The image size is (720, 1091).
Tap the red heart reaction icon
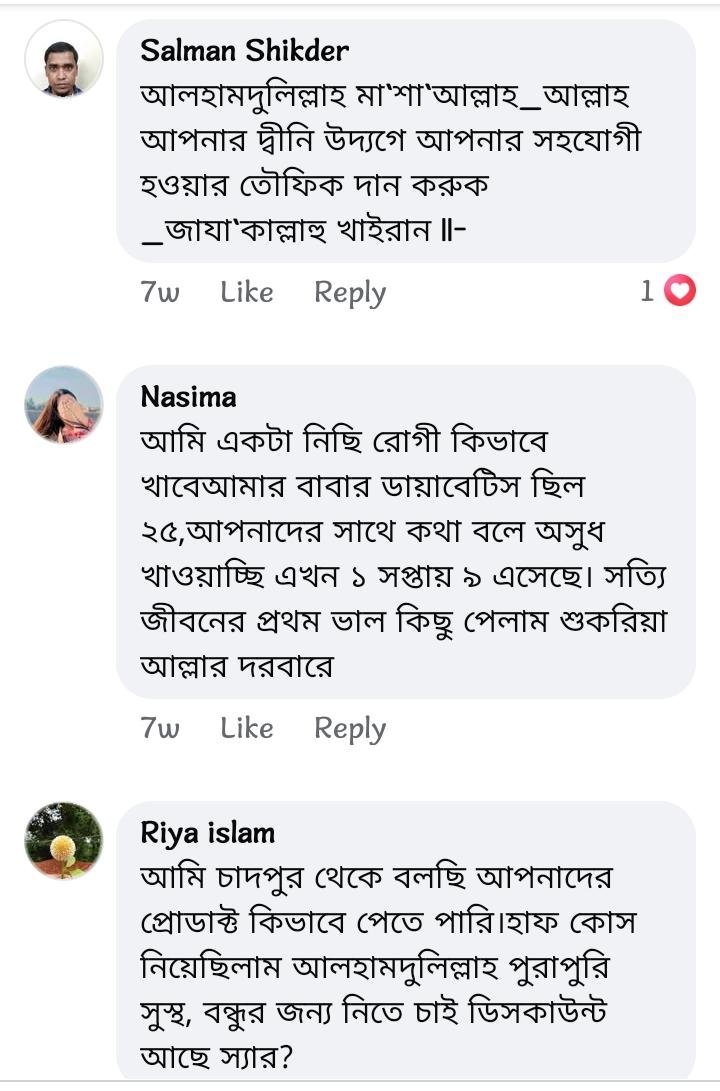(x=680, y=291)
